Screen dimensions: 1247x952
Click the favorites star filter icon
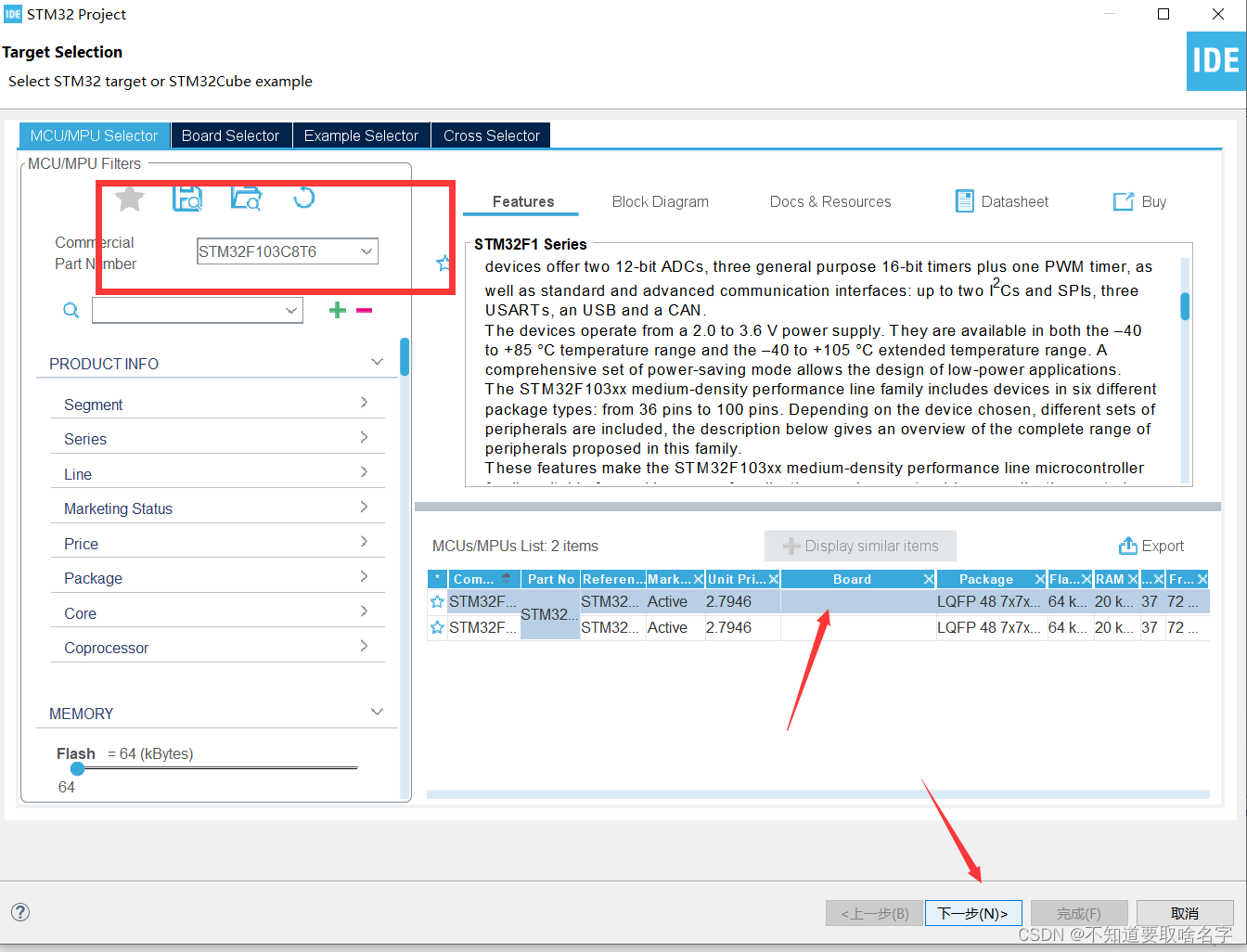pyautogui.click(x=130, y=198)
